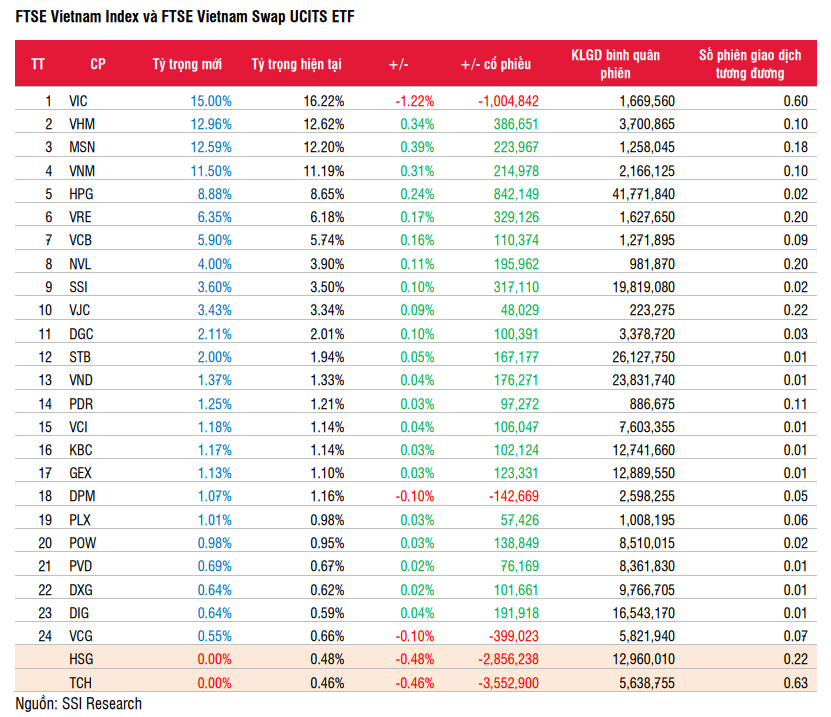Click the 'Tỷ trọng hiện tại' column header
This screenshot has height=717, width=831.
tap(296, 64)
